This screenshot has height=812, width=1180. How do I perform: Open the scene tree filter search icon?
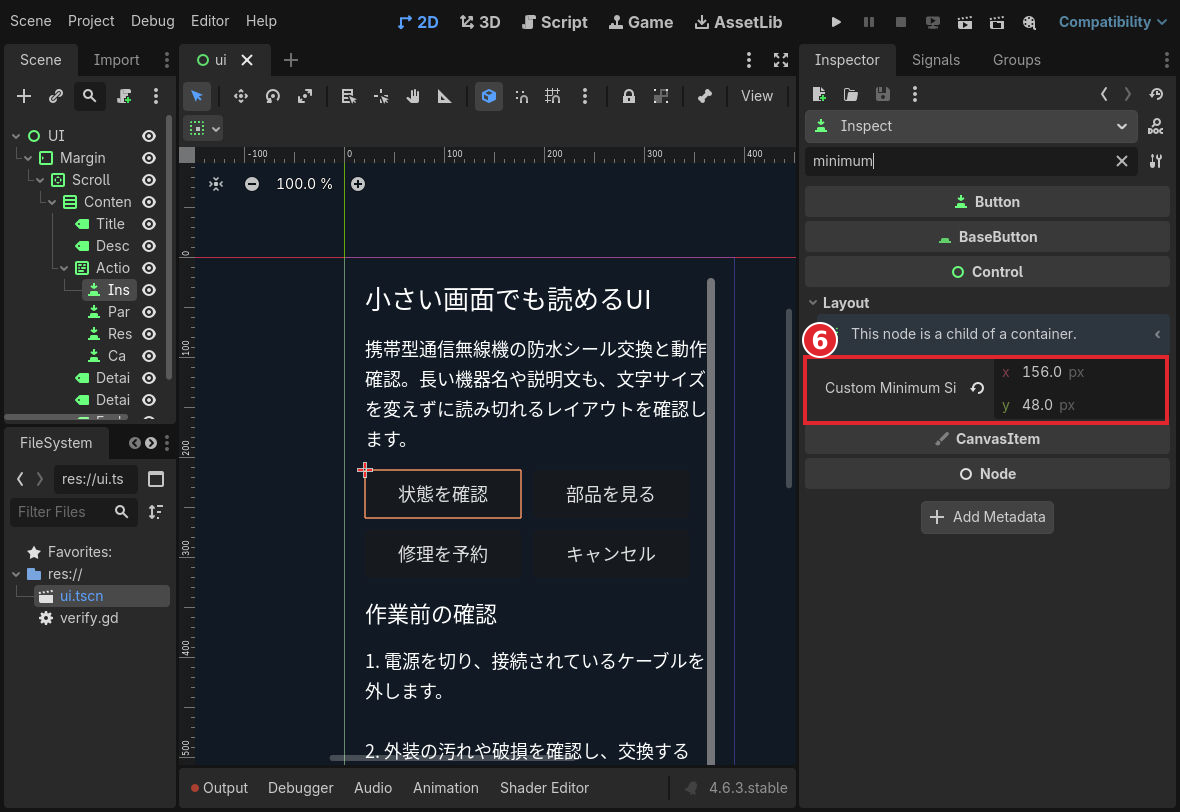(x=90, y=96)
